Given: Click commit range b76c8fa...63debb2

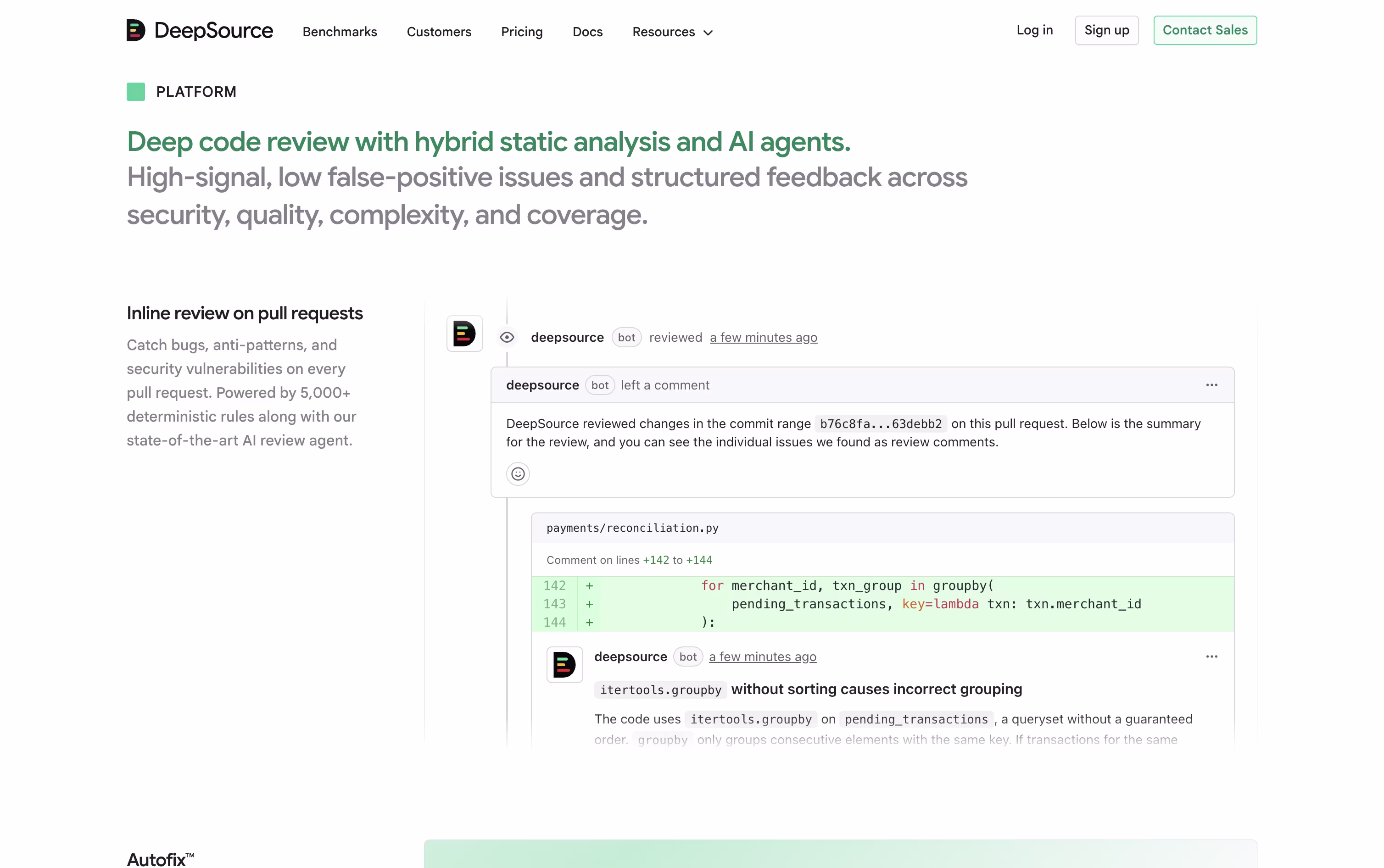Looking at the screenshot, I should tap(881, 423).
